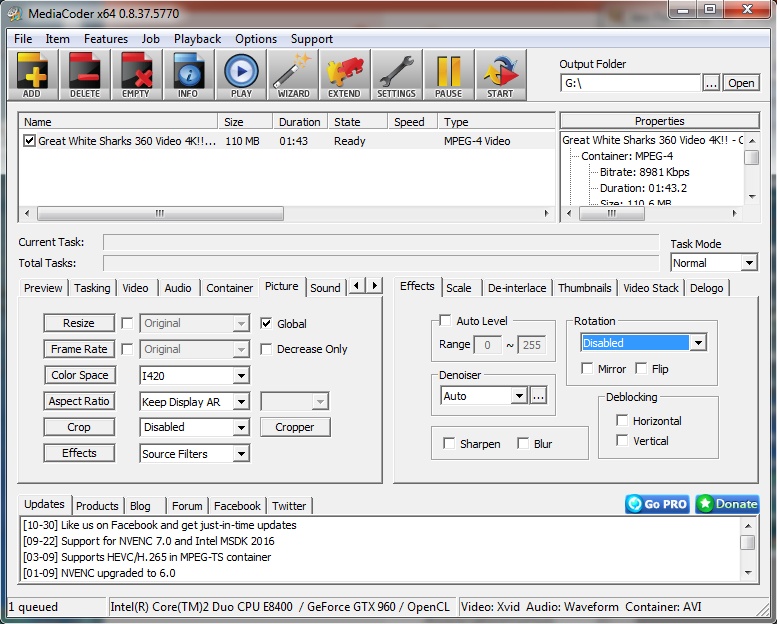Check Horizontal deblocking
Screen dimensions: 777x624
(x=622, y=420)
